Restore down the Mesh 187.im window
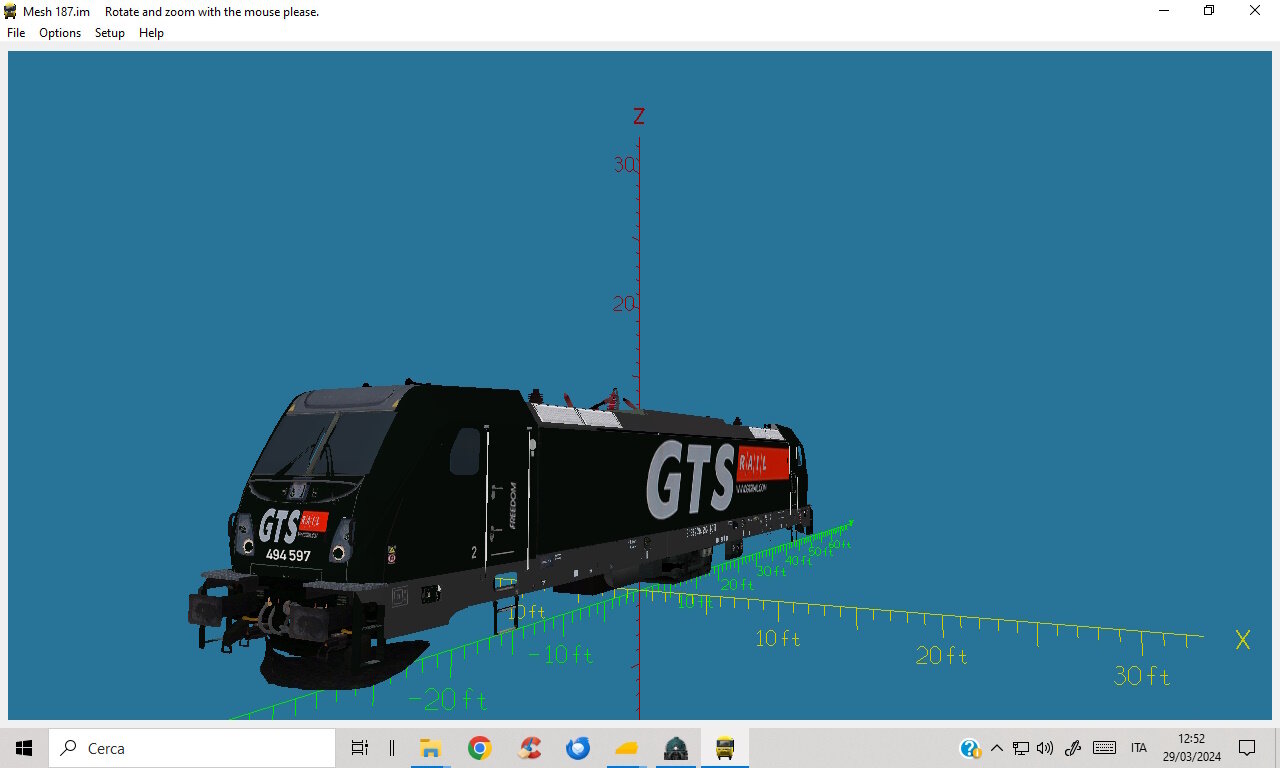The image size is (1280, 768). tap(1209, 11)
